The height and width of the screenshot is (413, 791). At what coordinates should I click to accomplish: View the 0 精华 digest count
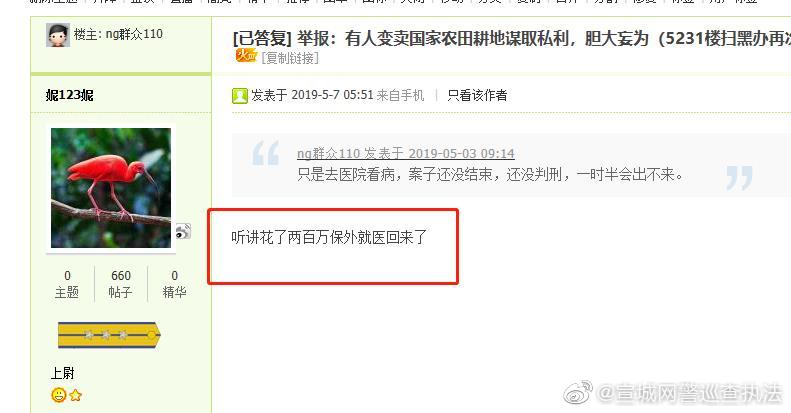(174, 284)
